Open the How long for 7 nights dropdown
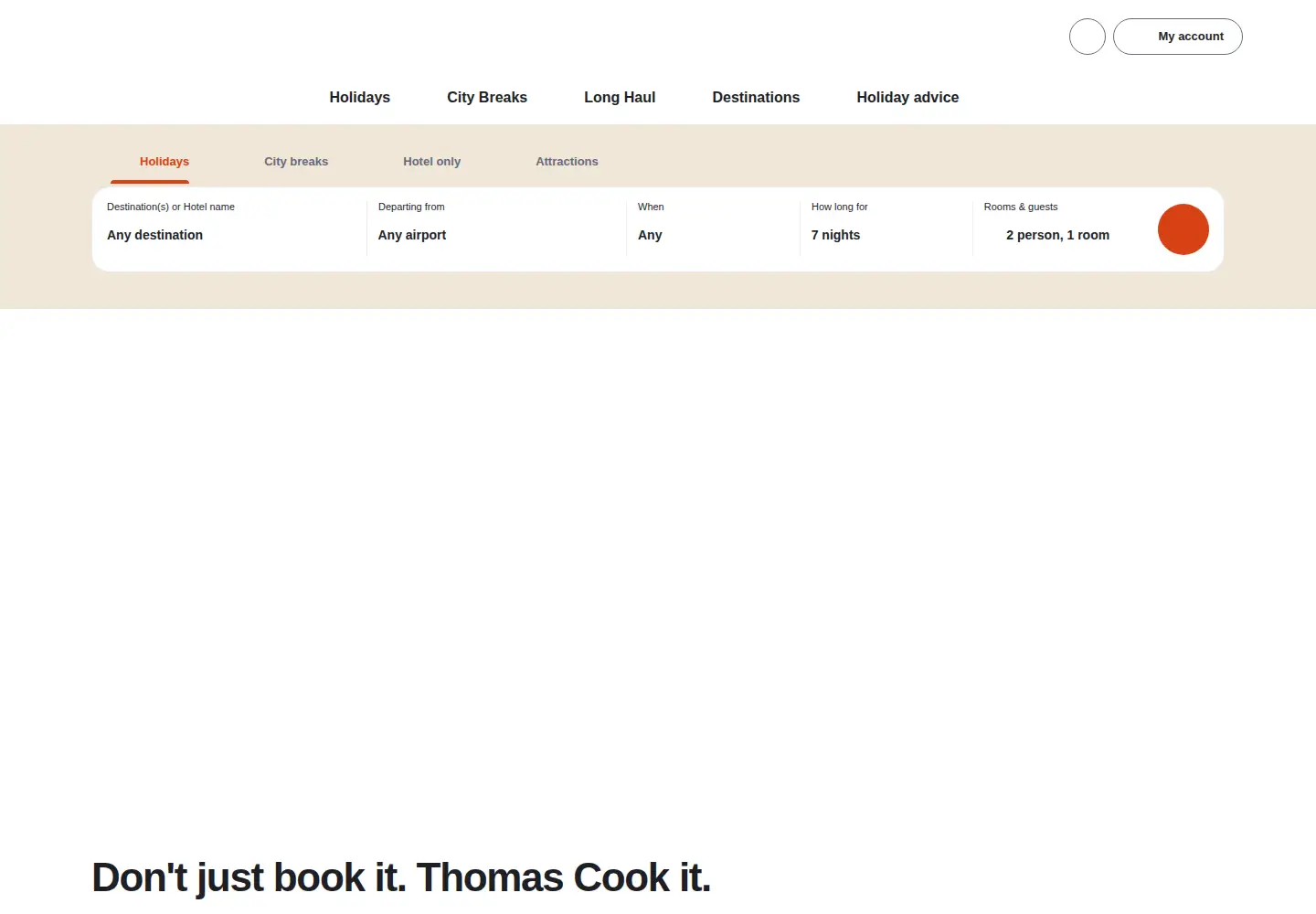Viewport: 1316px width, 914px height. click(x=886, y=229)
